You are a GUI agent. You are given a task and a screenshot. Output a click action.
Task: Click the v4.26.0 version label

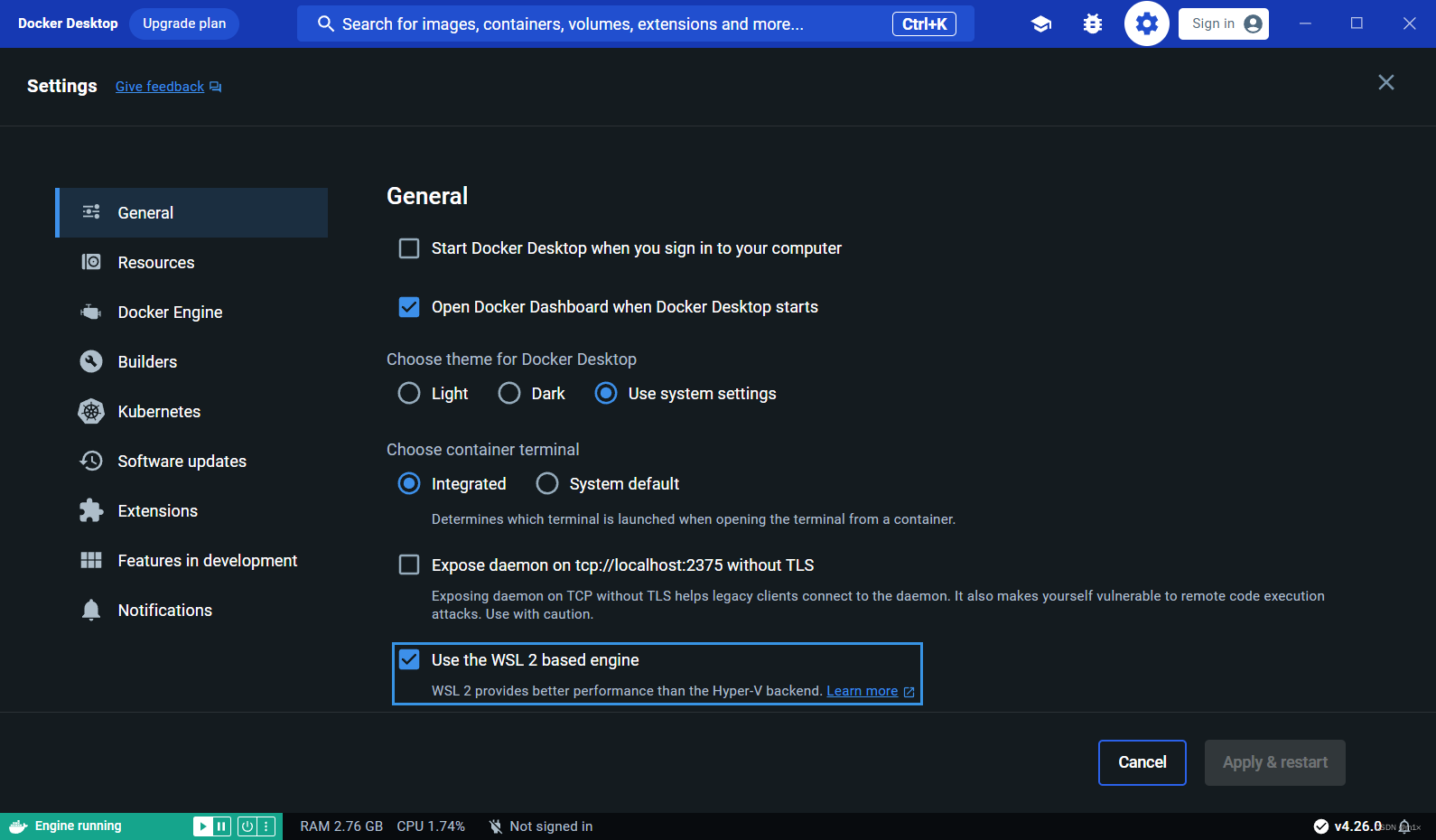tap(1357, 826)
